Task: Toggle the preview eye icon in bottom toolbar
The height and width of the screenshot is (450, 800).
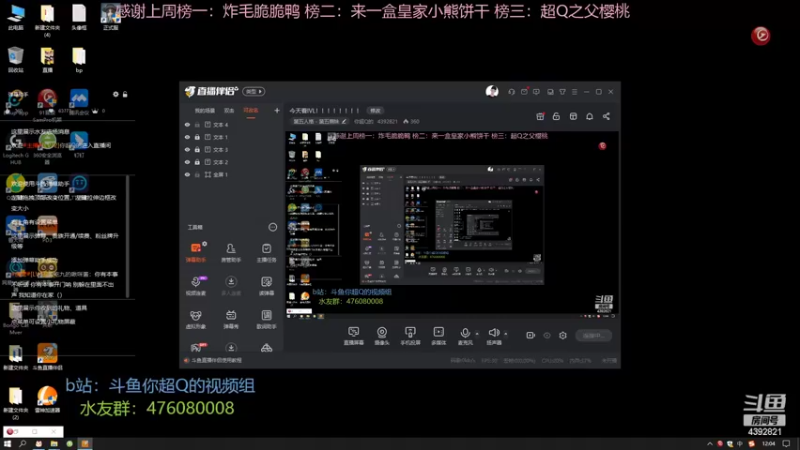Action: tap(547, 335)
